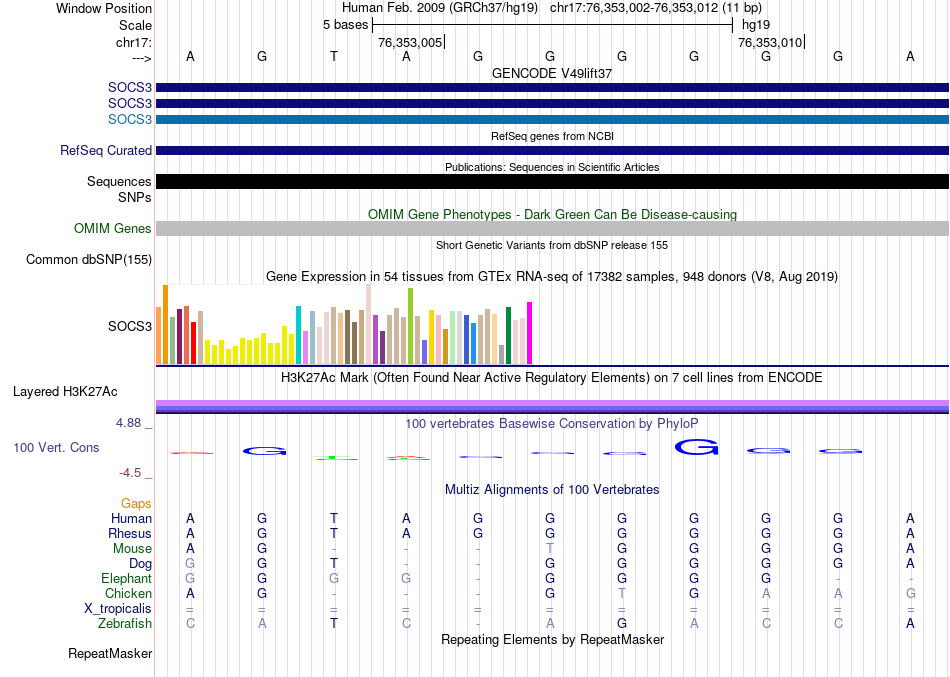Select the 76,353,005 position marker
Screen dimensions: 950x677
[x=410, y=42]
